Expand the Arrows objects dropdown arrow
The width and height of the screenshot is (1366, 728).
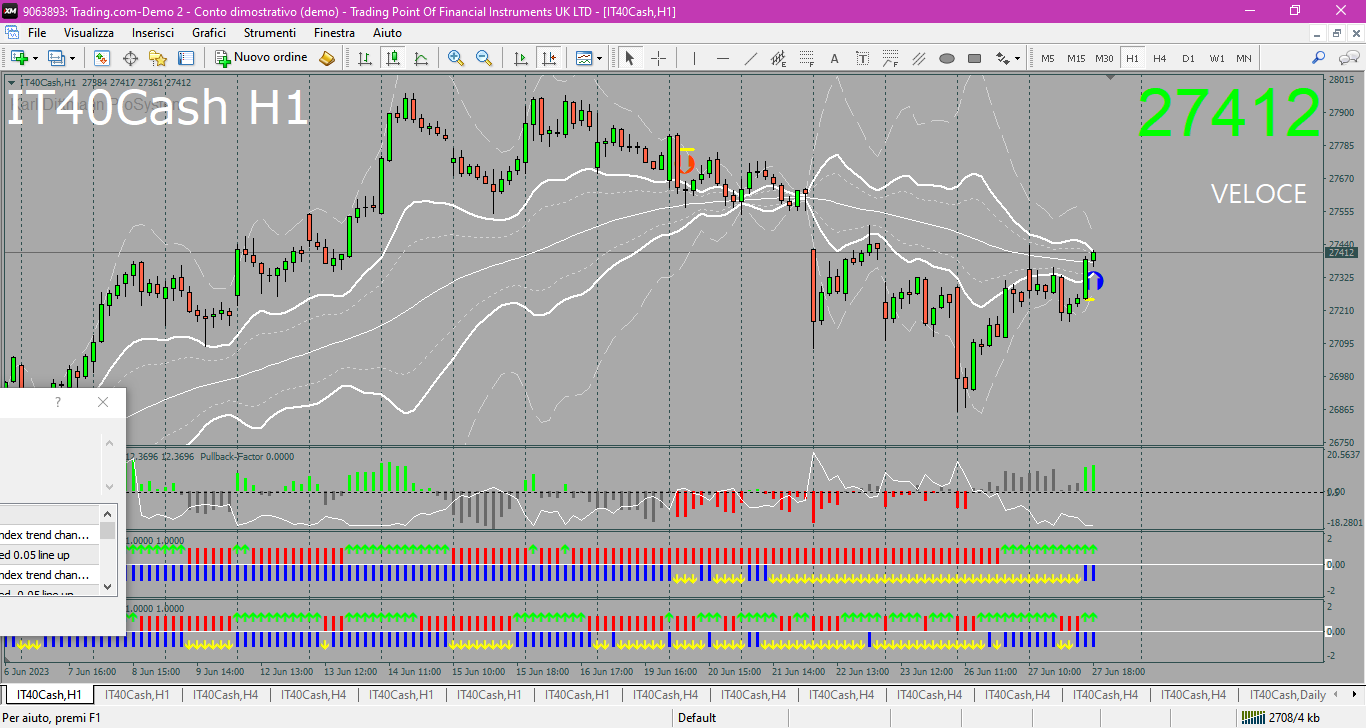(x=1018, y=58)
